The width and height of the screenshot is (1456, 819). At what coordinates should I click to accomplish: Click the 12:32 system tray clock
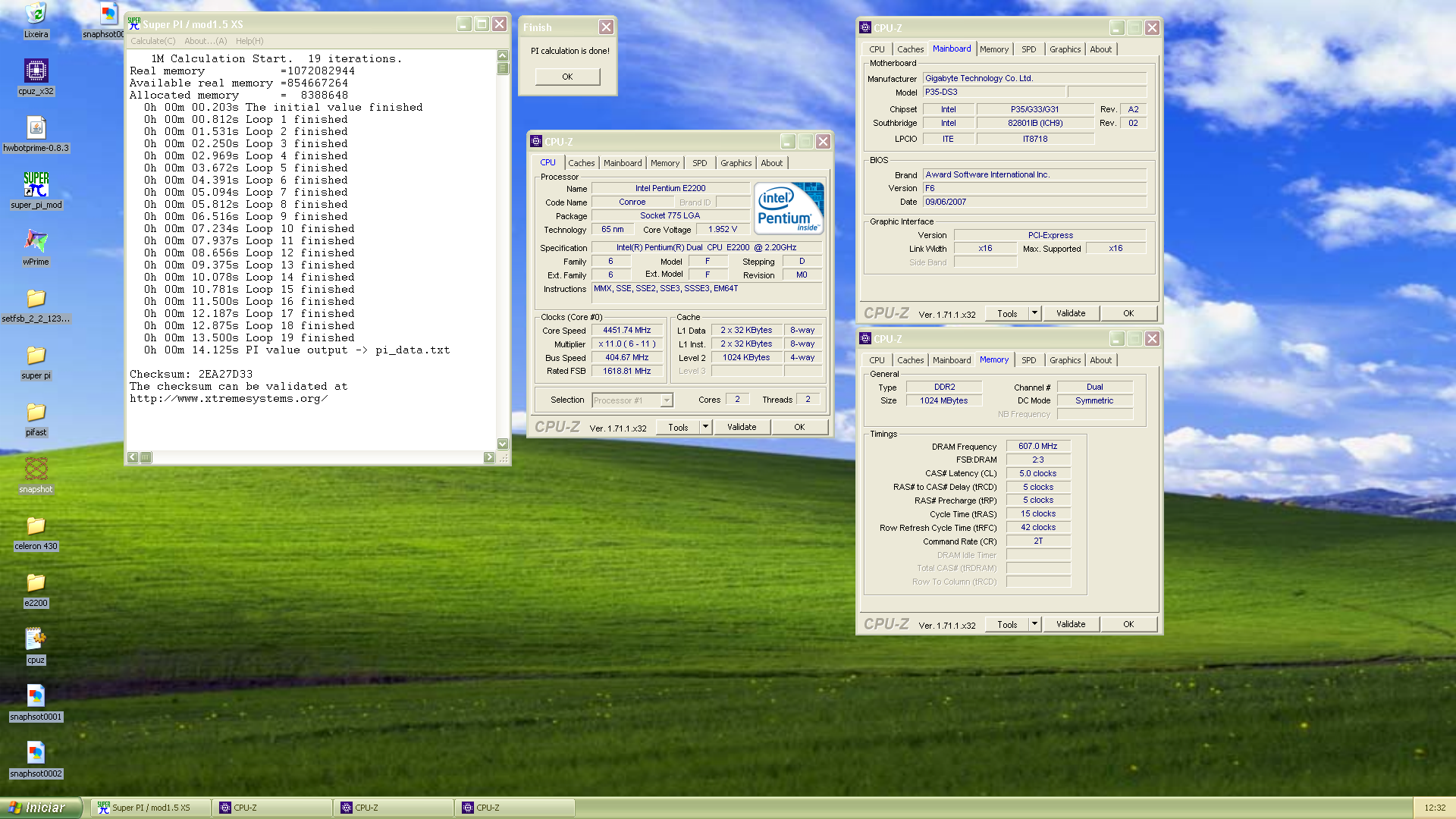[1435, 808]
